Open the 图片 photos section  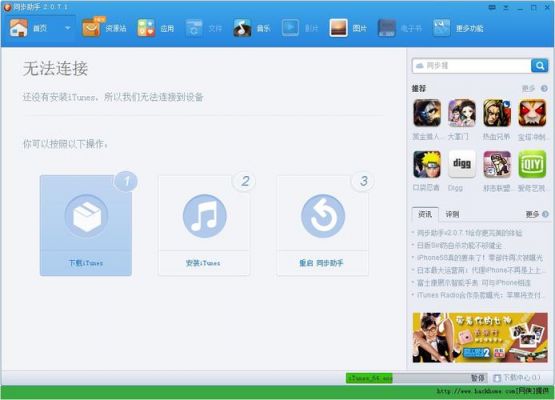coord(348,28)
